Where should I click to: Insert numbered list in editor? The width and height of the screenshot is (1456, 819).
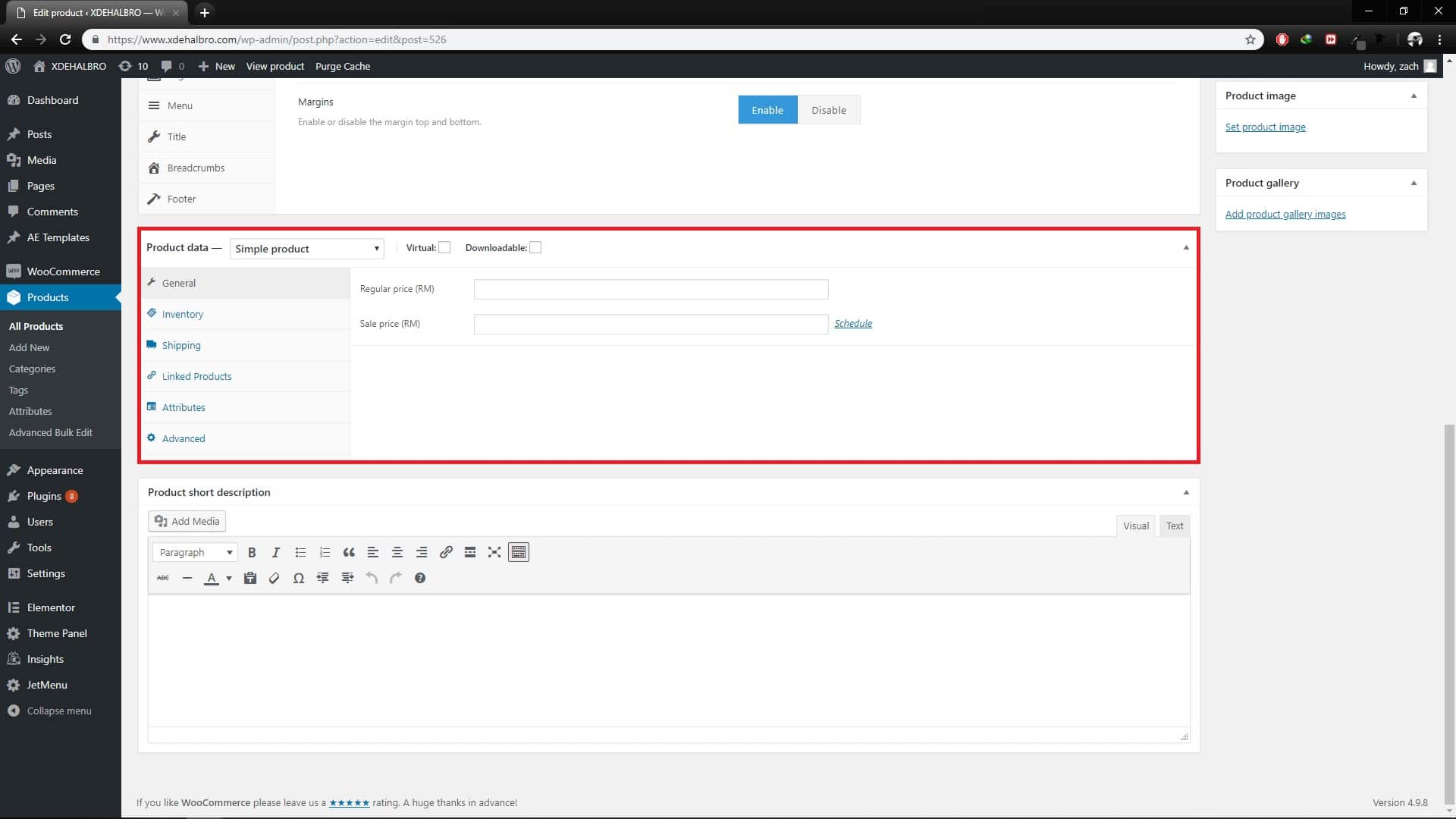click(325, 552)
